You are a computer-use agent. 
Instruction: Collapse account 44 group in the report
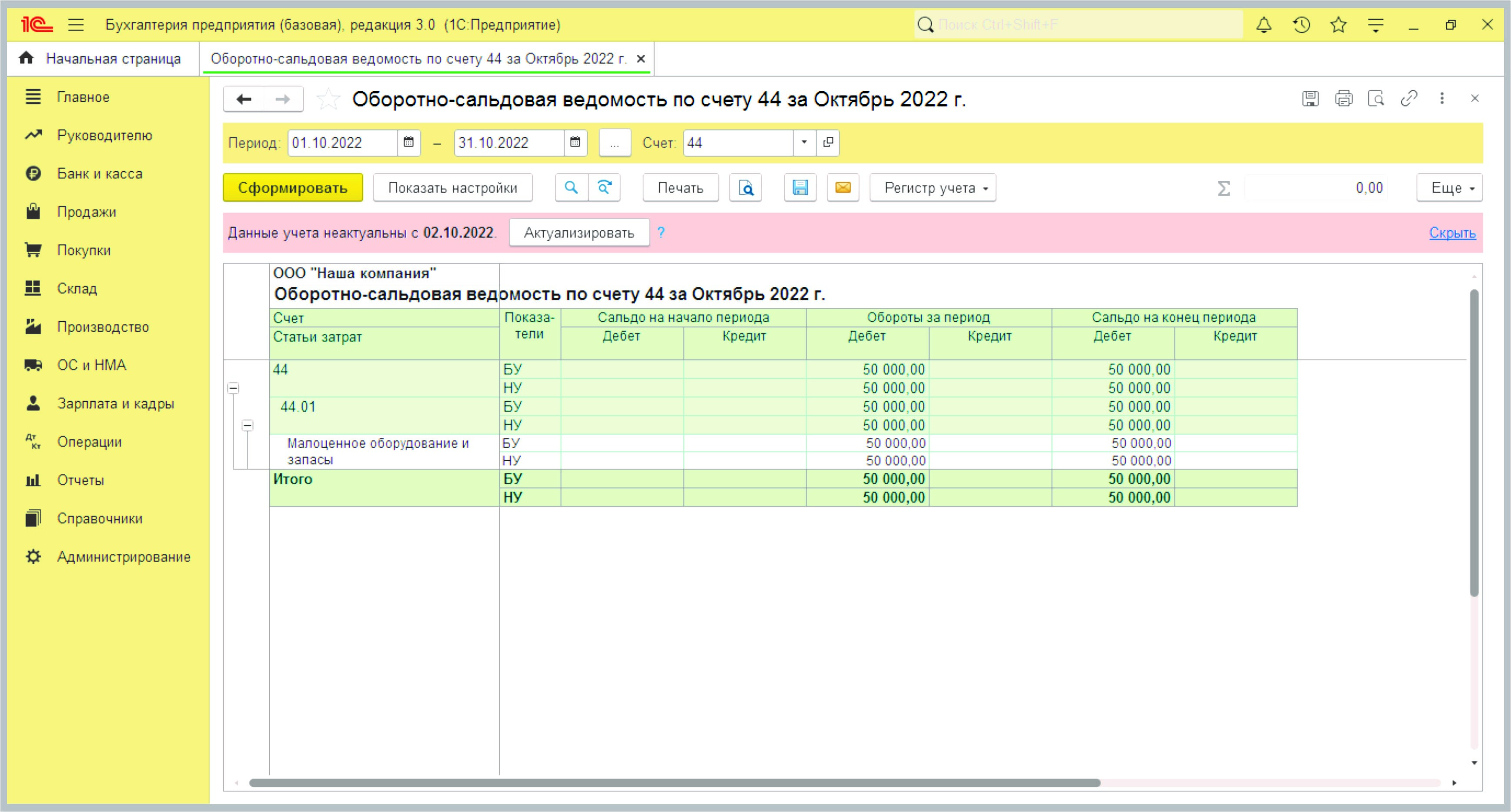233,388
